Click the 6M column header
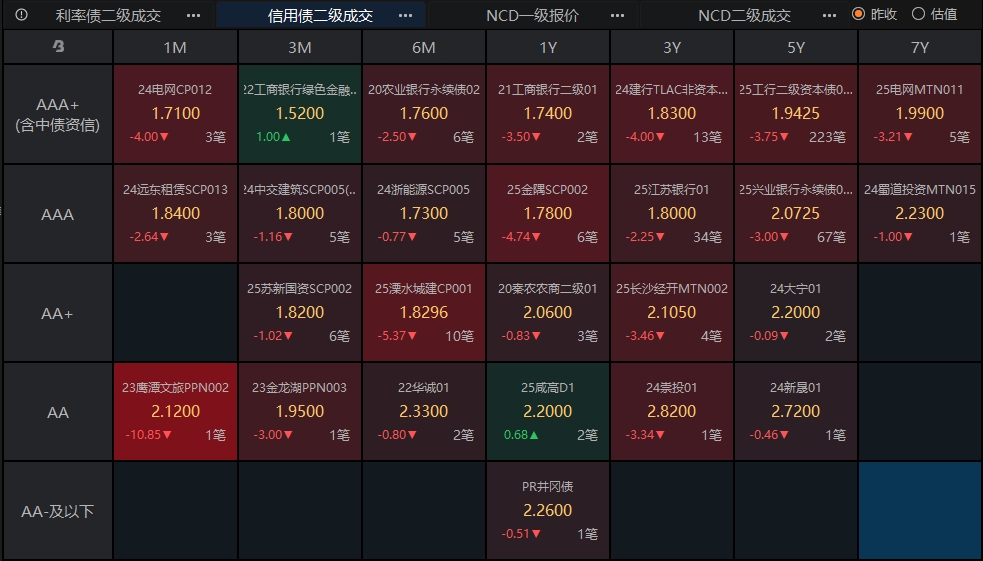 tap(424, 47)
